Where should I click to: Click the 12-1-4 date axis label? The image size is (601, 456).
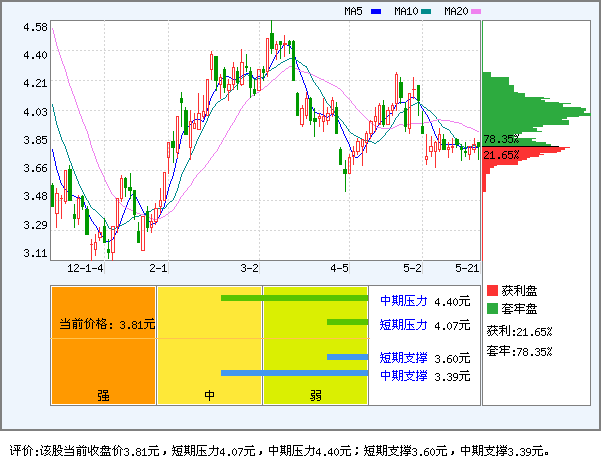tap(85, 268)
